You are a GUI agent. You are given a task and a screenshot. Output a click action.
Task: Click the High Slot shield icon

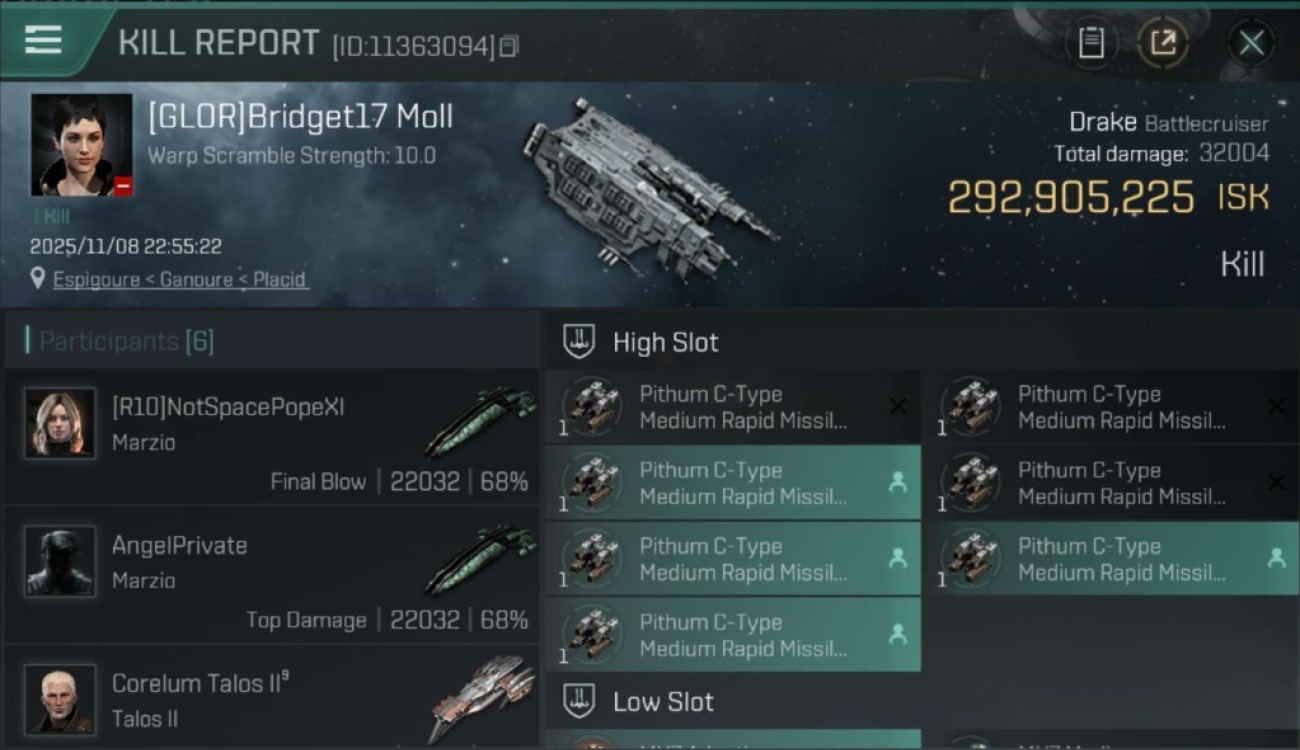[x=579, y=342]
